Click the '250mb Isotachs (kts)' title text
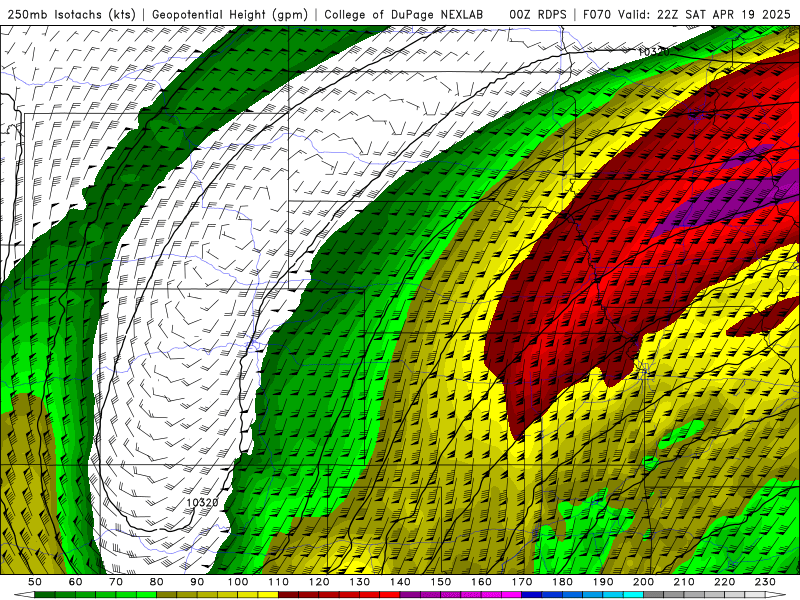The width and height of the screenshot is (800, 600). [x=71, y=14]
